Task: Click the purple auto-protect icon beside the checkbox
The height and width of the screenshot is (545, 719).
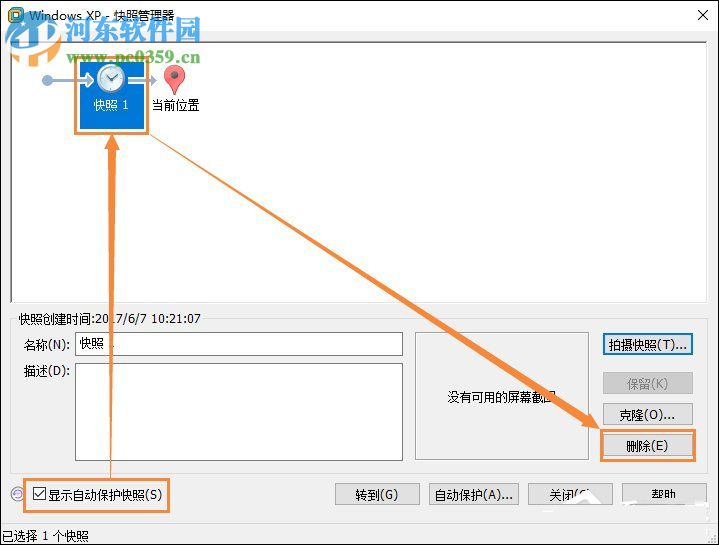Action: pyautogui.click(x=17, y=494)
